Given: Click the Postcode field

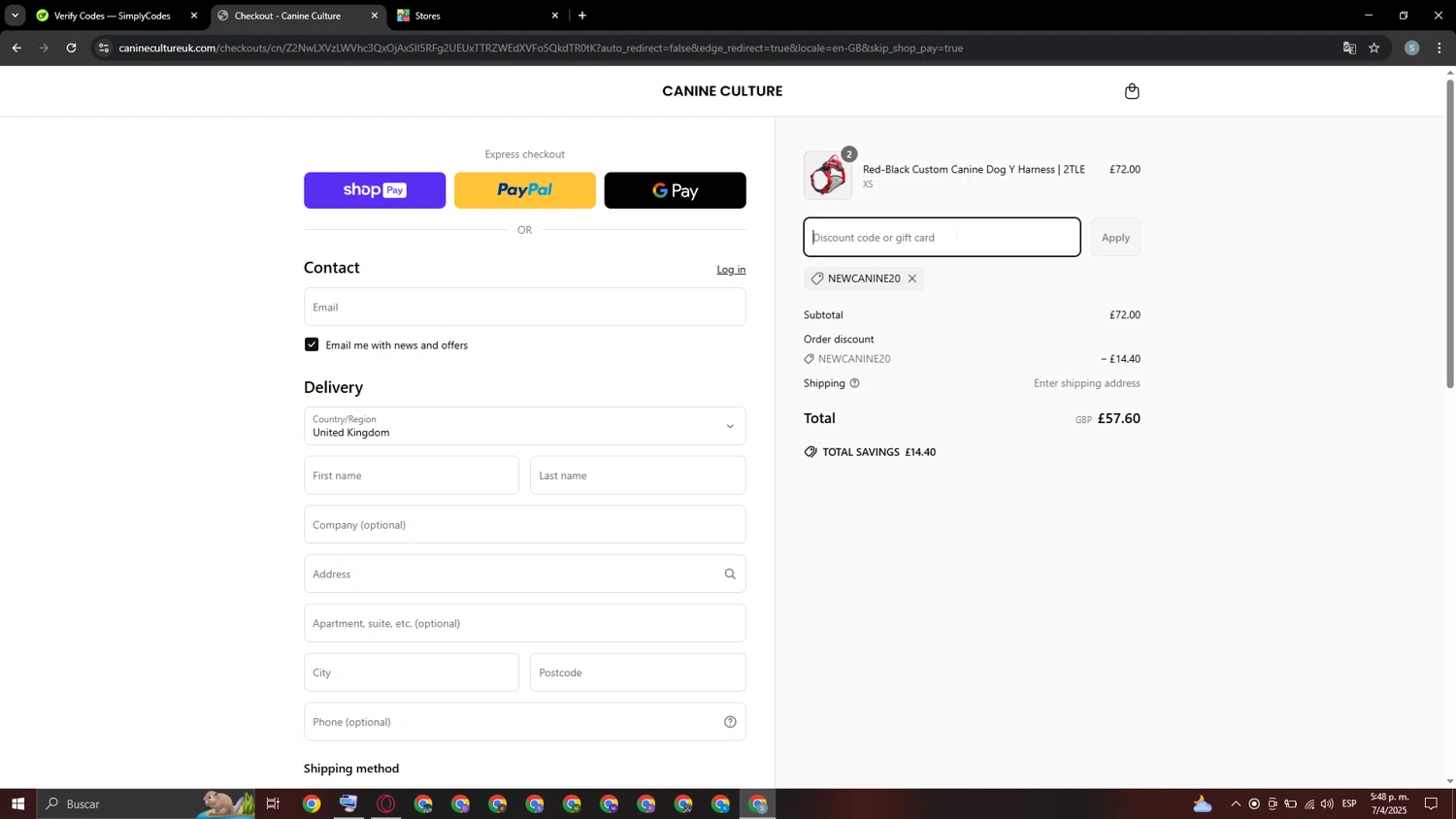Looking at the screenshot, I should (638, 672).
